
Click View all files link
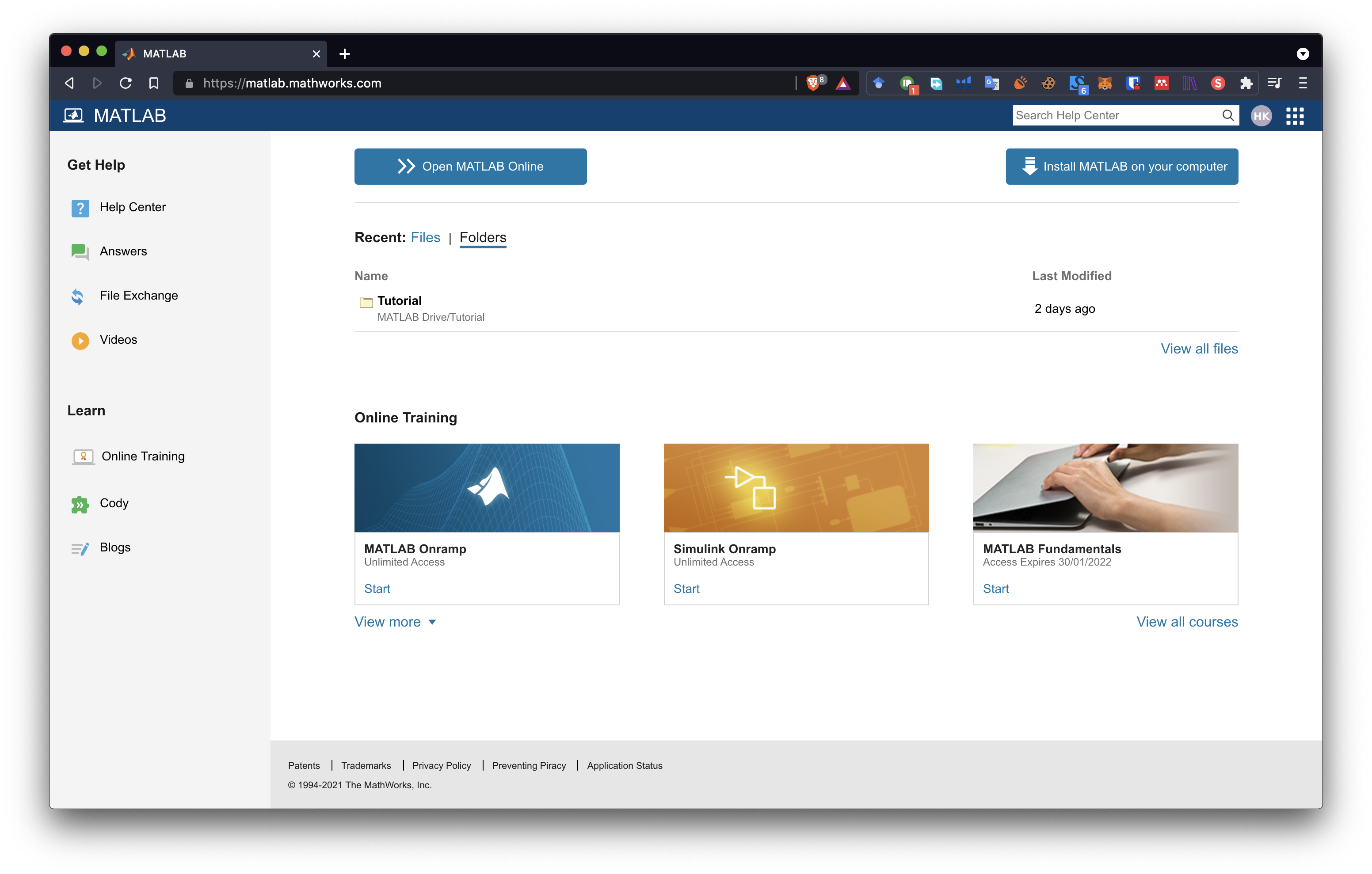(x=1199, y=349)
